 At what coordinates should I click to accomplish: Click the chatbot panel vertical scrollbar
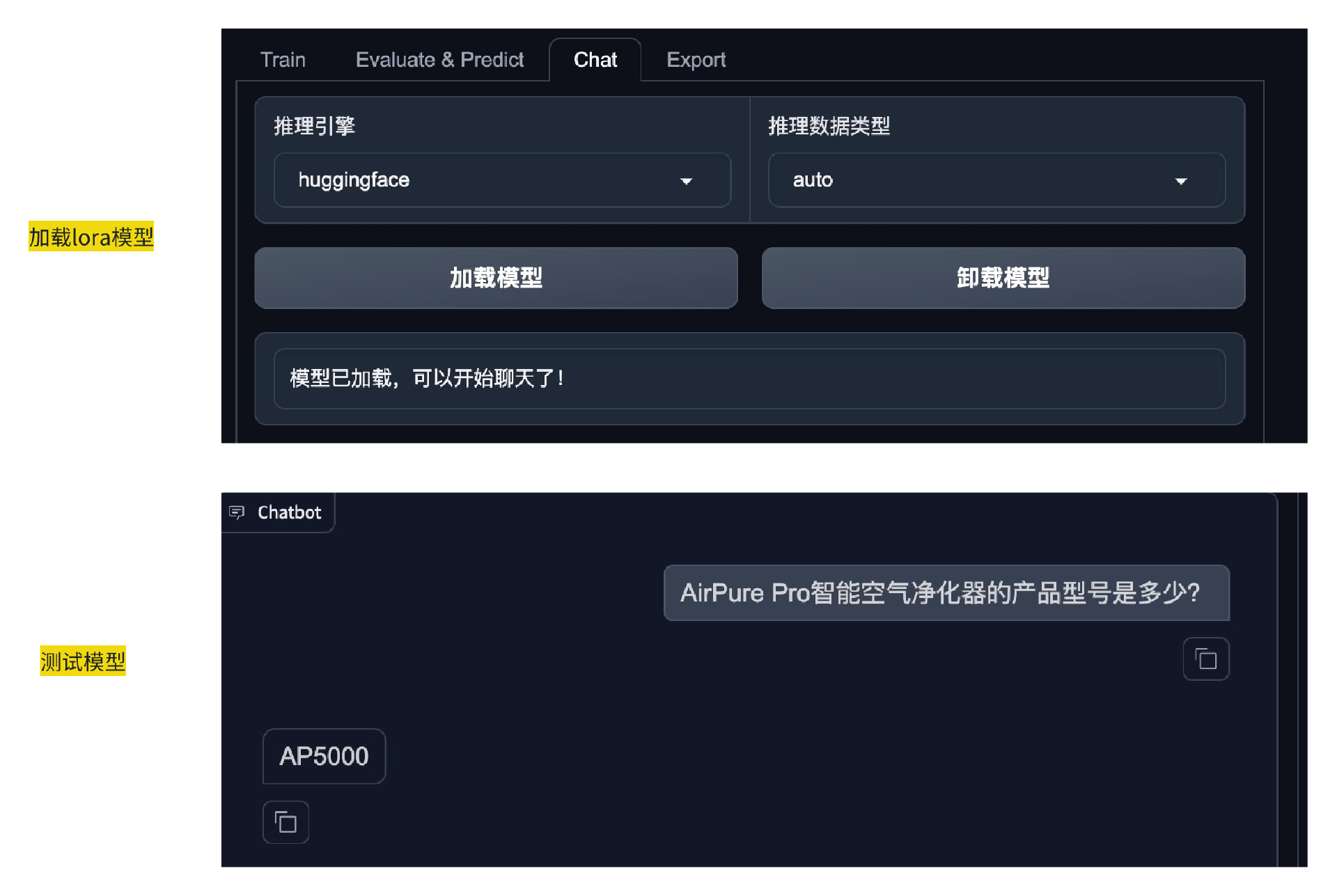tap(1288, 679)
